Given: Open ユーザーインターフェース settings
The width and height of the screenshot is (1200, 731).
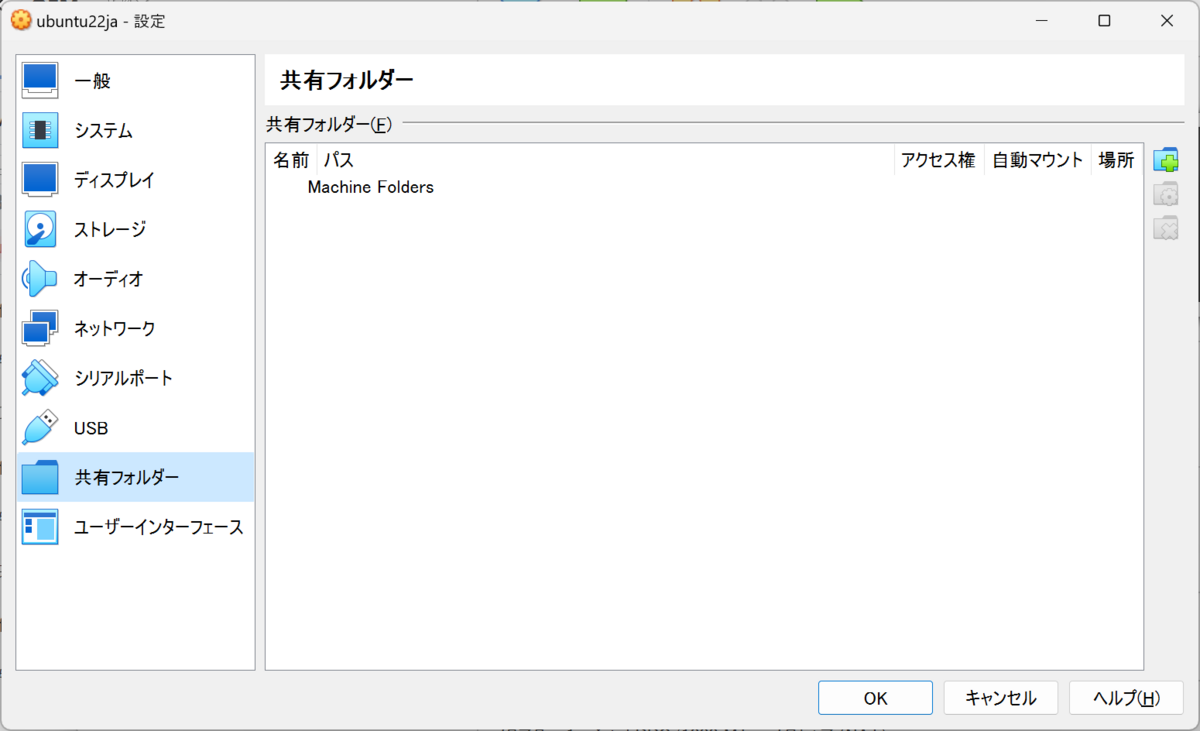Looking at the screenshot, I should [136, 527].
